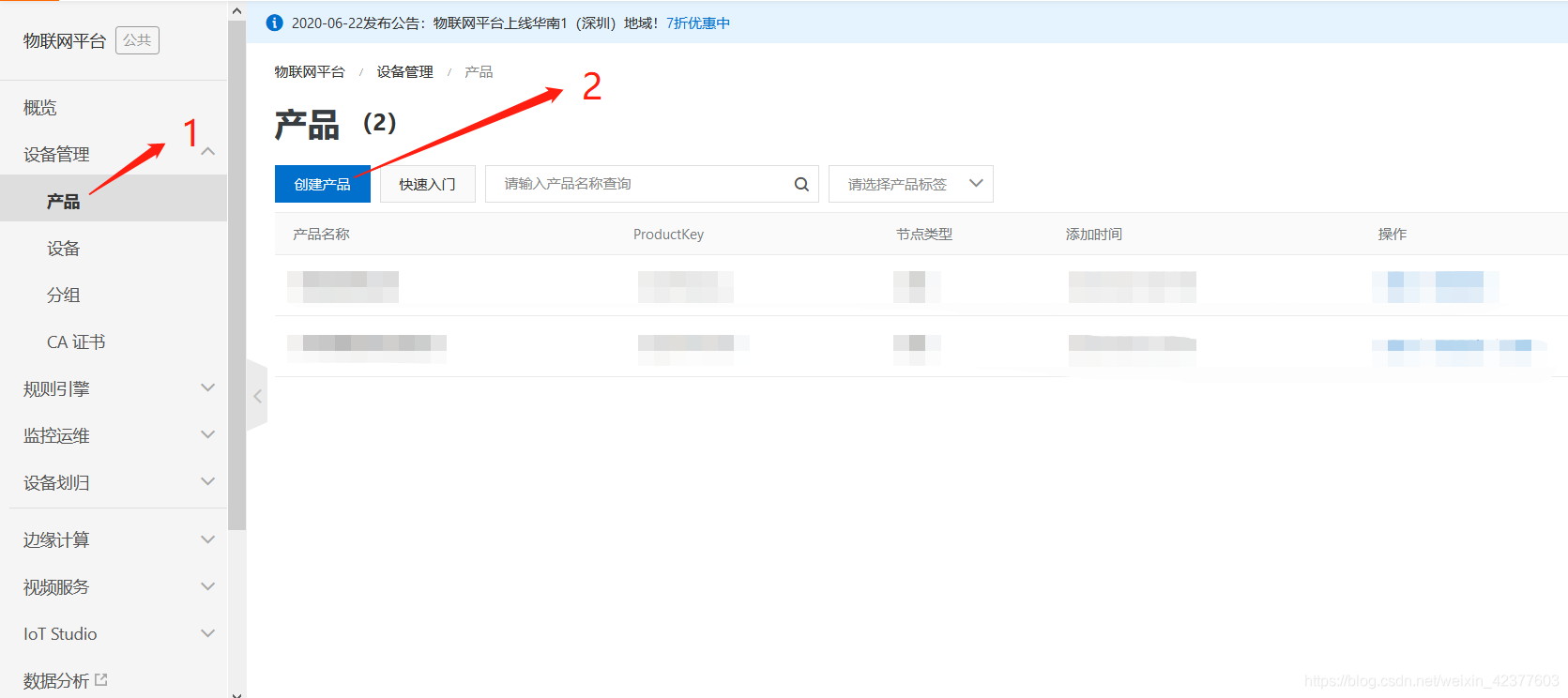
Task: Open the 概览 menu item
Action: pyautogui.click(x=40, y=108)
